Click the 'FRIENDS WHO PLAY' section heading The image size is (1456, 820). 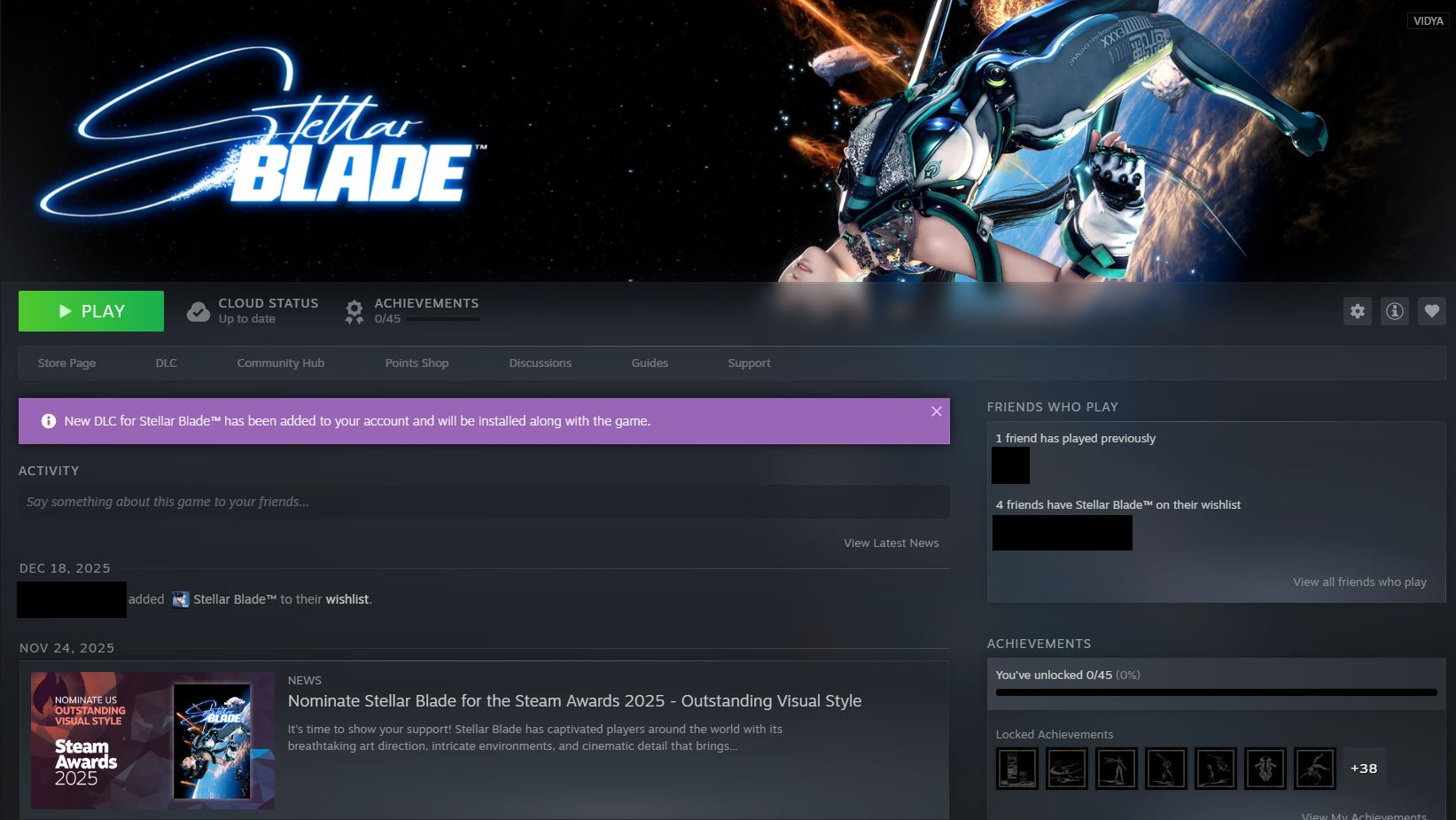(x=1053, y=407)
